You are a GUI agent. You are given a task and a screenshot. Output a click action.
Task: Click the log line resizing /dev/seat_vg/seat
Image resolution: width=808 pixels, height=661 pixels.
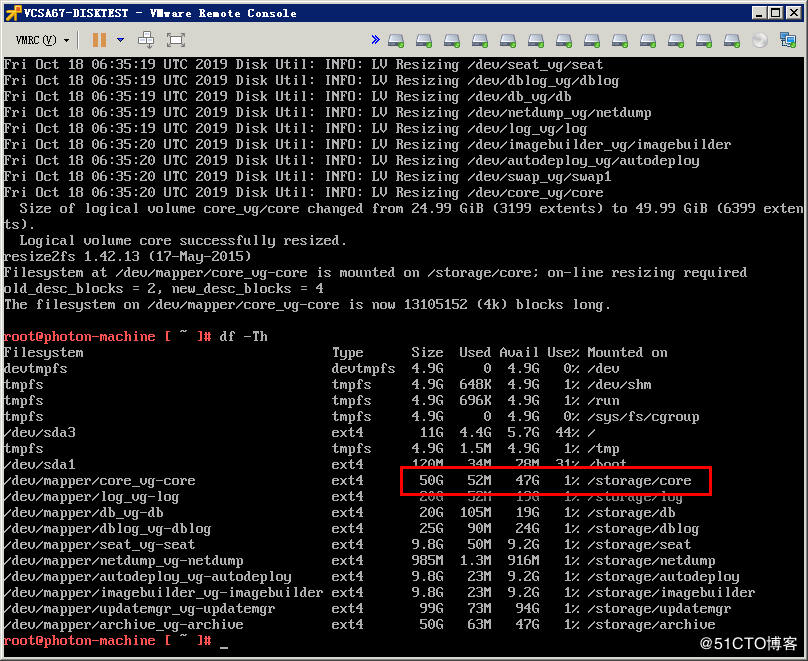pos(303,65)
